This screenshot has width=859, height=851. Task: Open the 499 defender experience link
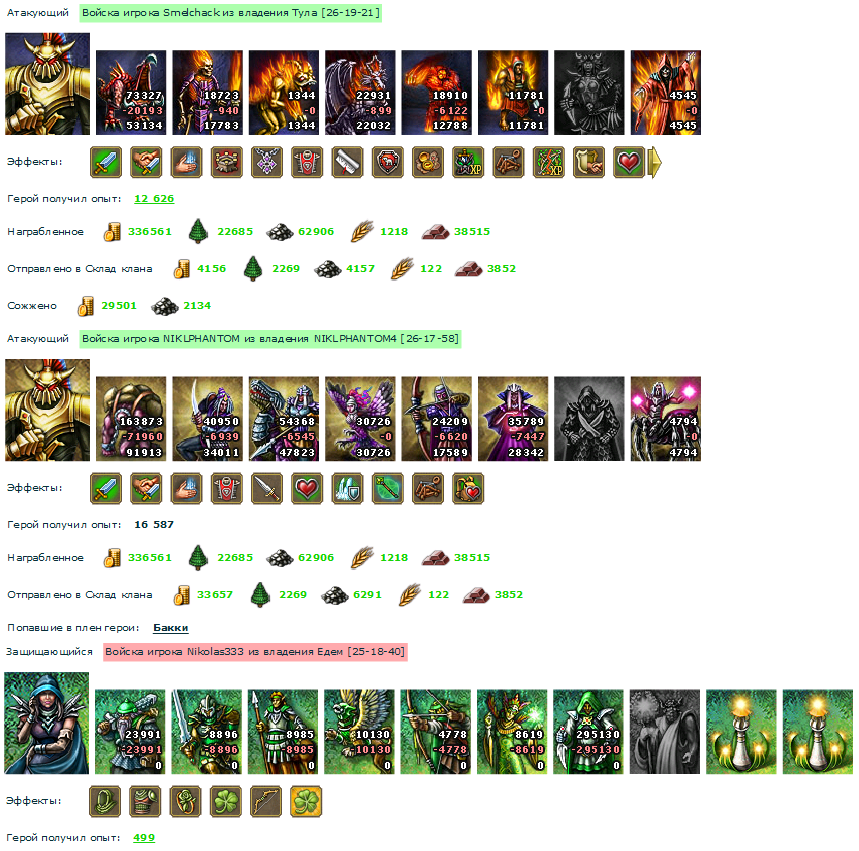click(x=144, y=837)
